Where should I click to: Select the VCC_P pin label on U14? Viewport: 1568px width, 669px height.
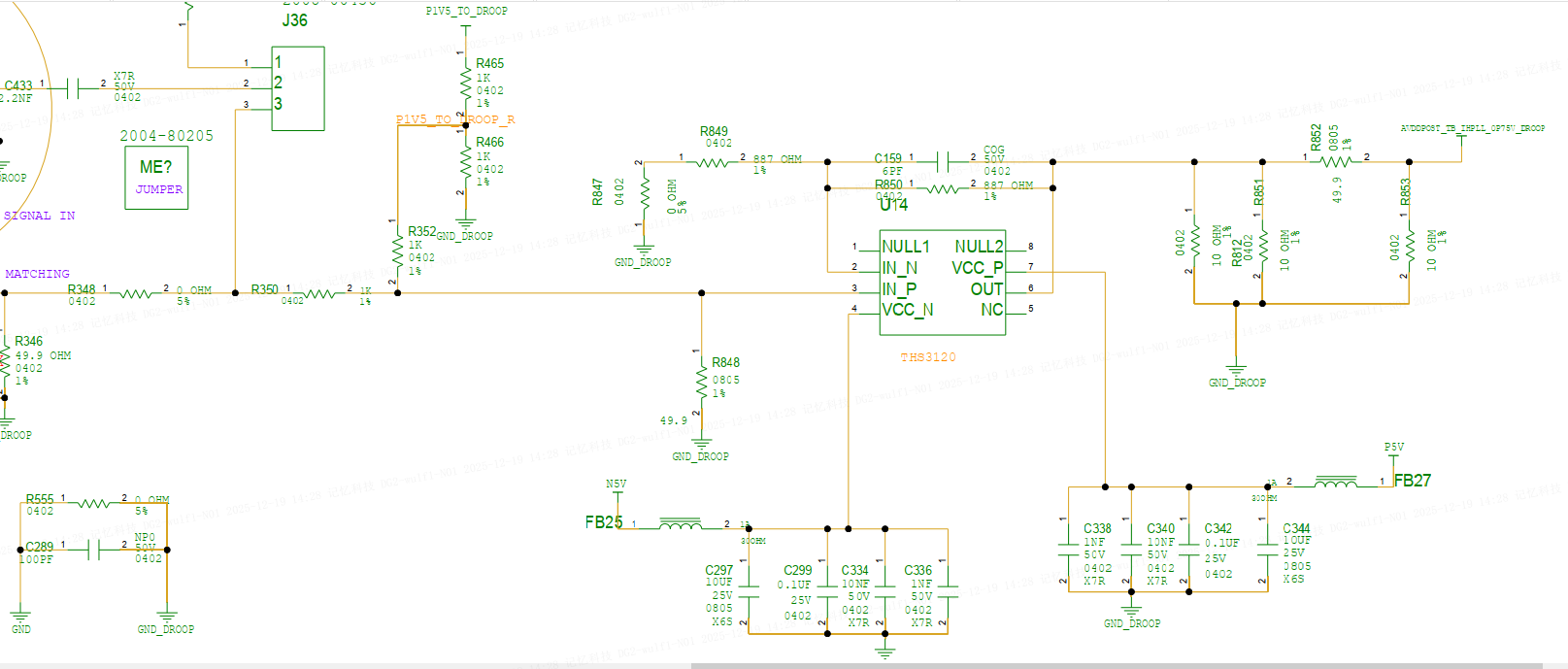978,268
